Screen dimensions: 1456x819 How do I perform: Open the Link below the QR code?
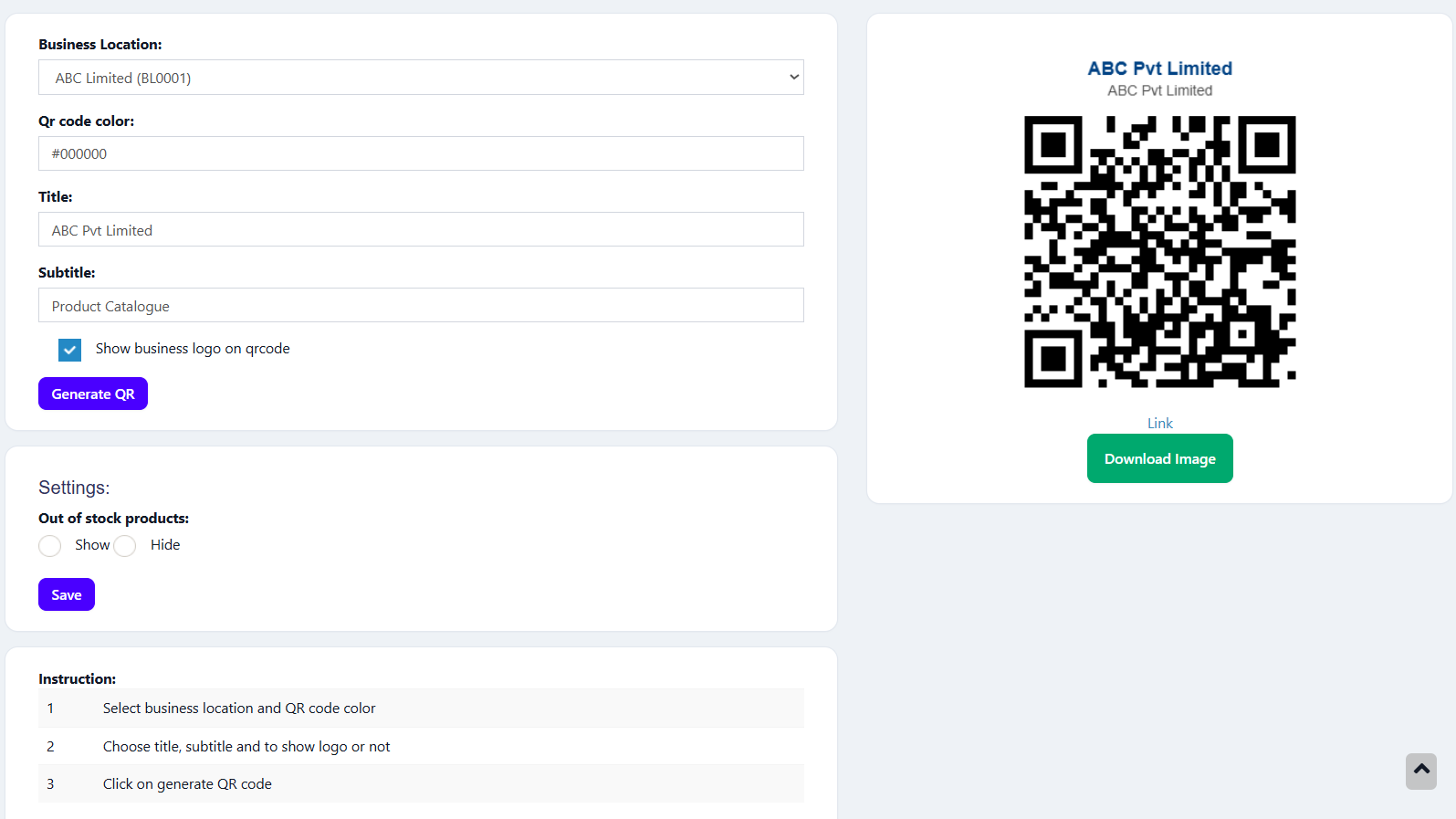pos(1159,423)
